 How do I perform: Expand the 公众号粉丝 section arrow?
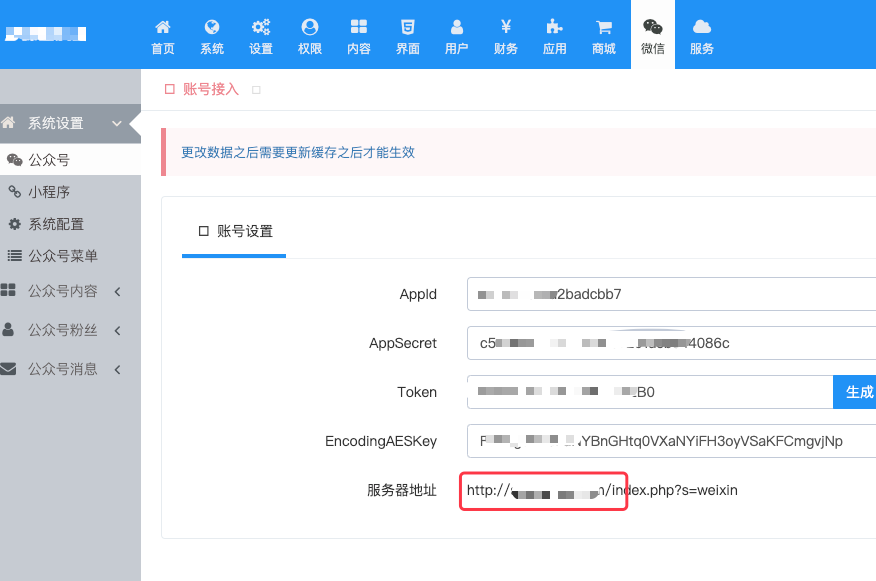(x=117, y=330)
